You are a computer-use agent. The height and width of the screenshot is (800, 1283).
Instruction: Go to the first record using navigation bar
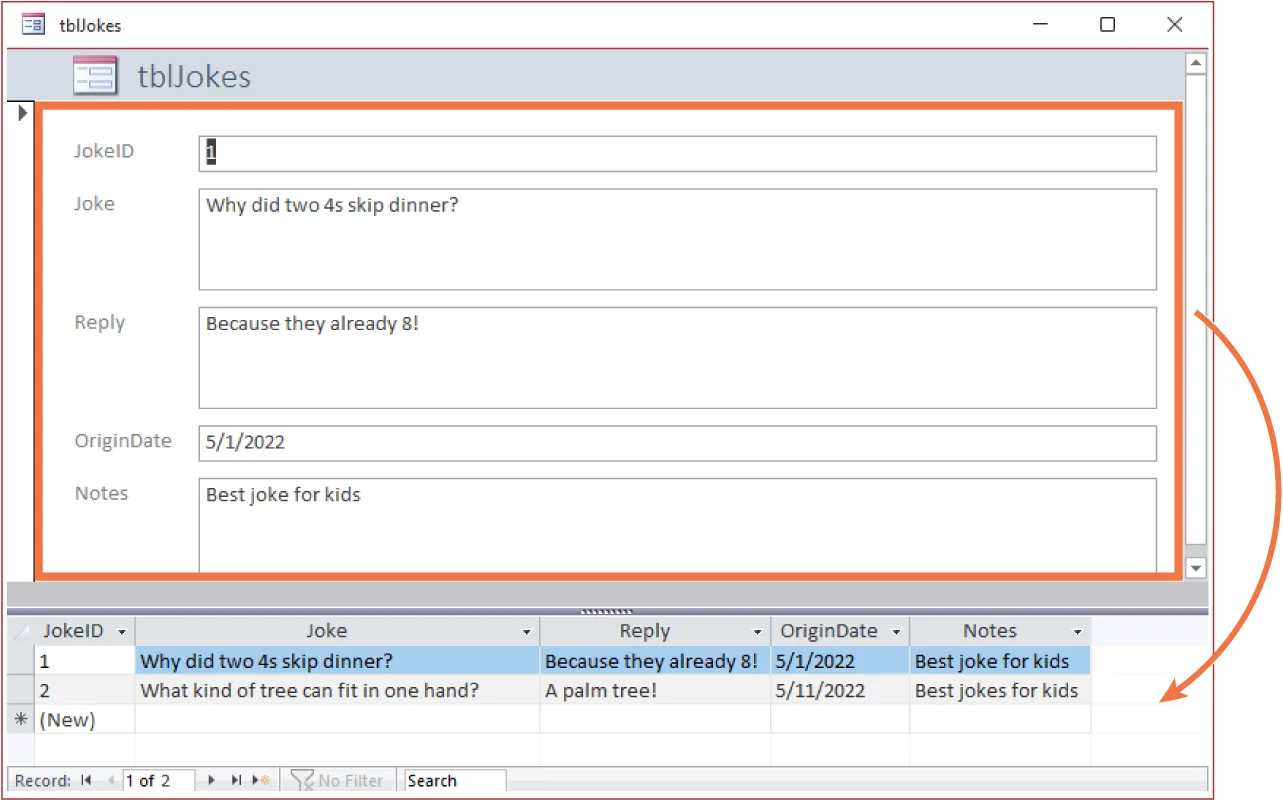[x=86, y=781]
